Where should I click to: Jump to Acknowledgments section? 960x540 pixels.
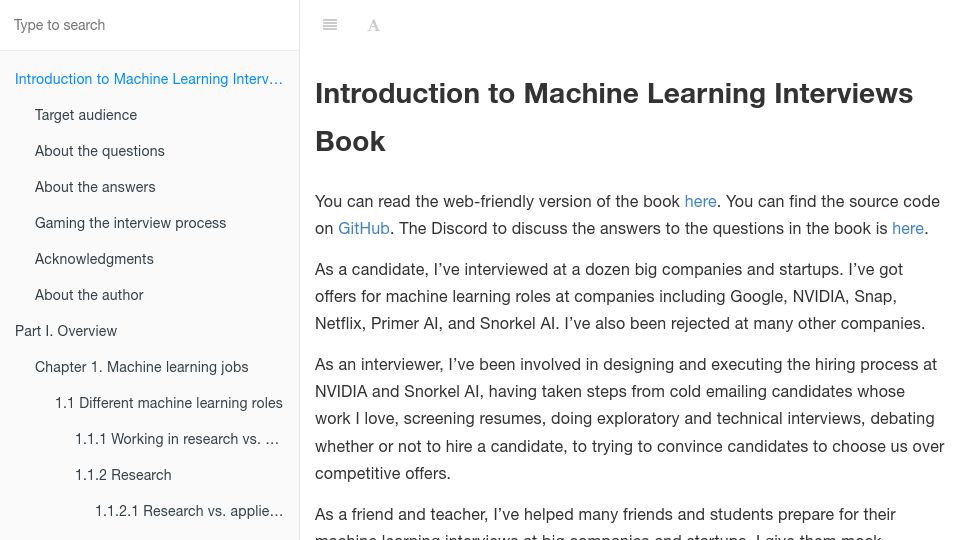tap(94, 259)
